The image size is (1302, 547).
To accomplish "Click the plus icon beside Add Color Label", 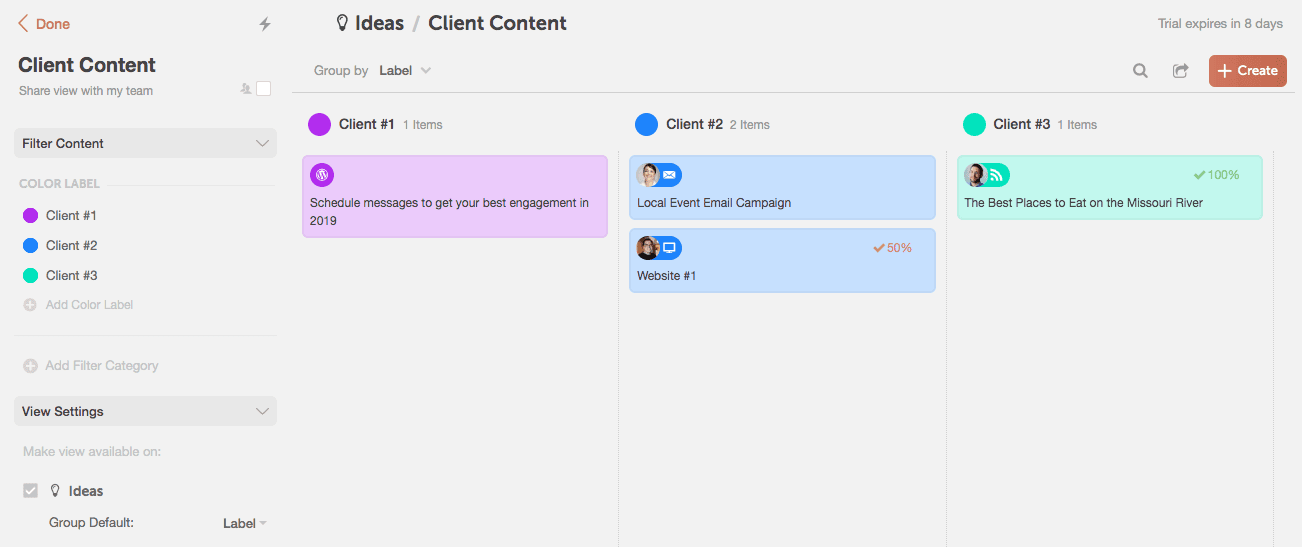I will (30, 305).
